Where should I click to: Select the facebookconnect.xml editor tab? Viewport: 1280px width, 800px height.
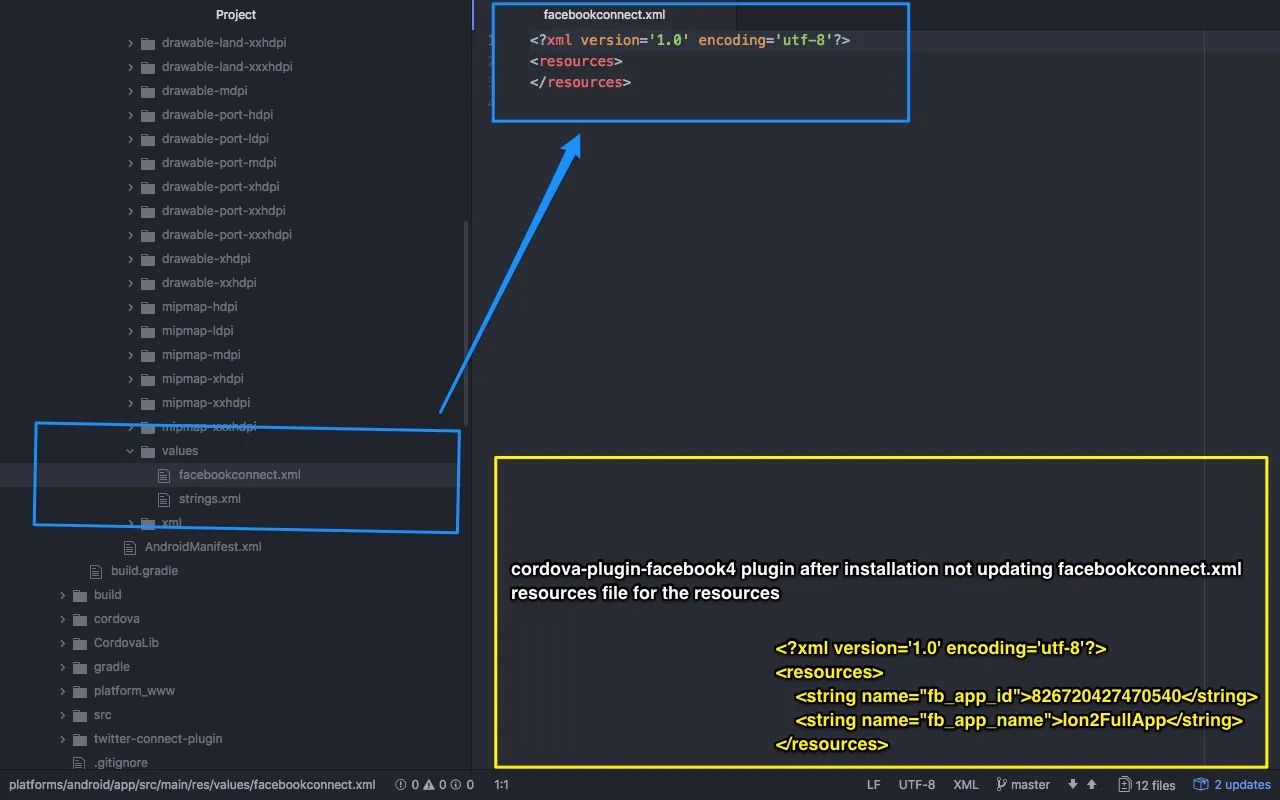point(604,15)
